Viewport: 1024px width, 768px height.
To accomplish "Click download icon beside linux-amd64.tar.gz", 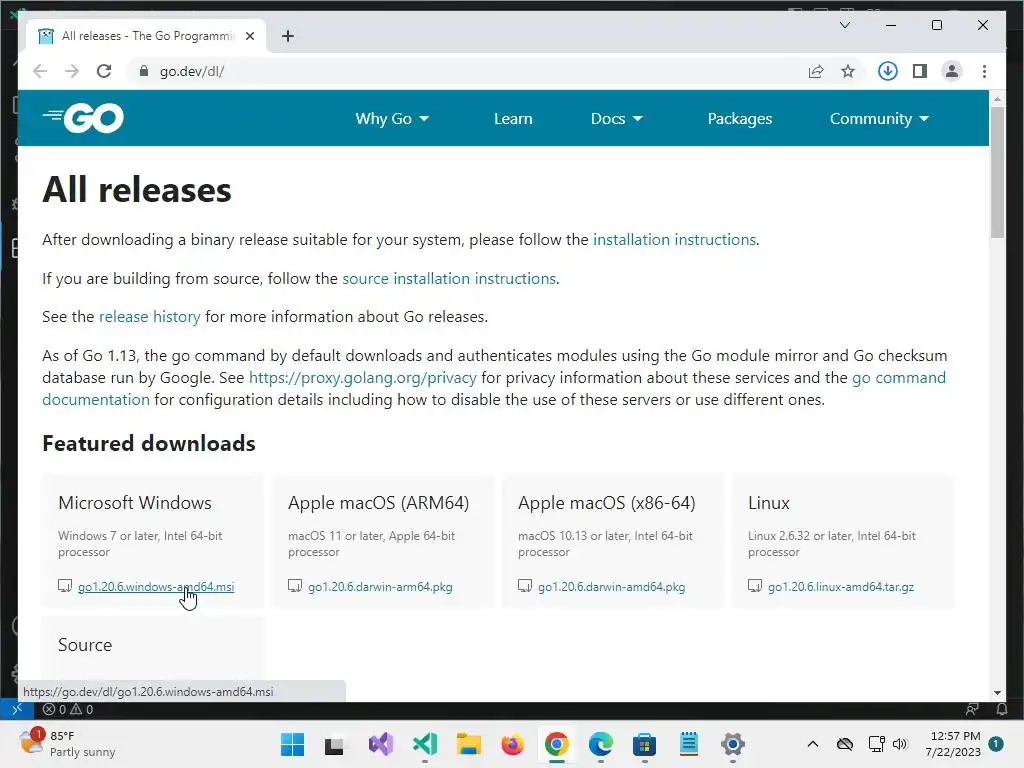I will (x=755, y=586).
